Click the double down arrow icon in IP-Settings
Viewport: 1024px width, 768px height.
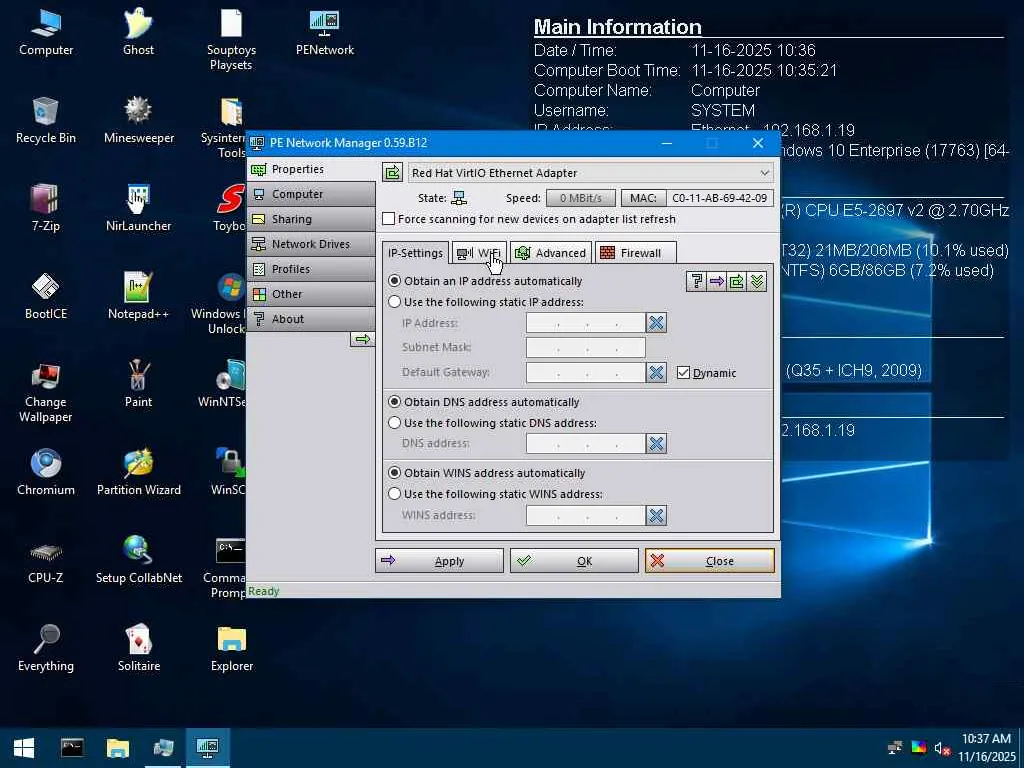[x=756, y=281]
